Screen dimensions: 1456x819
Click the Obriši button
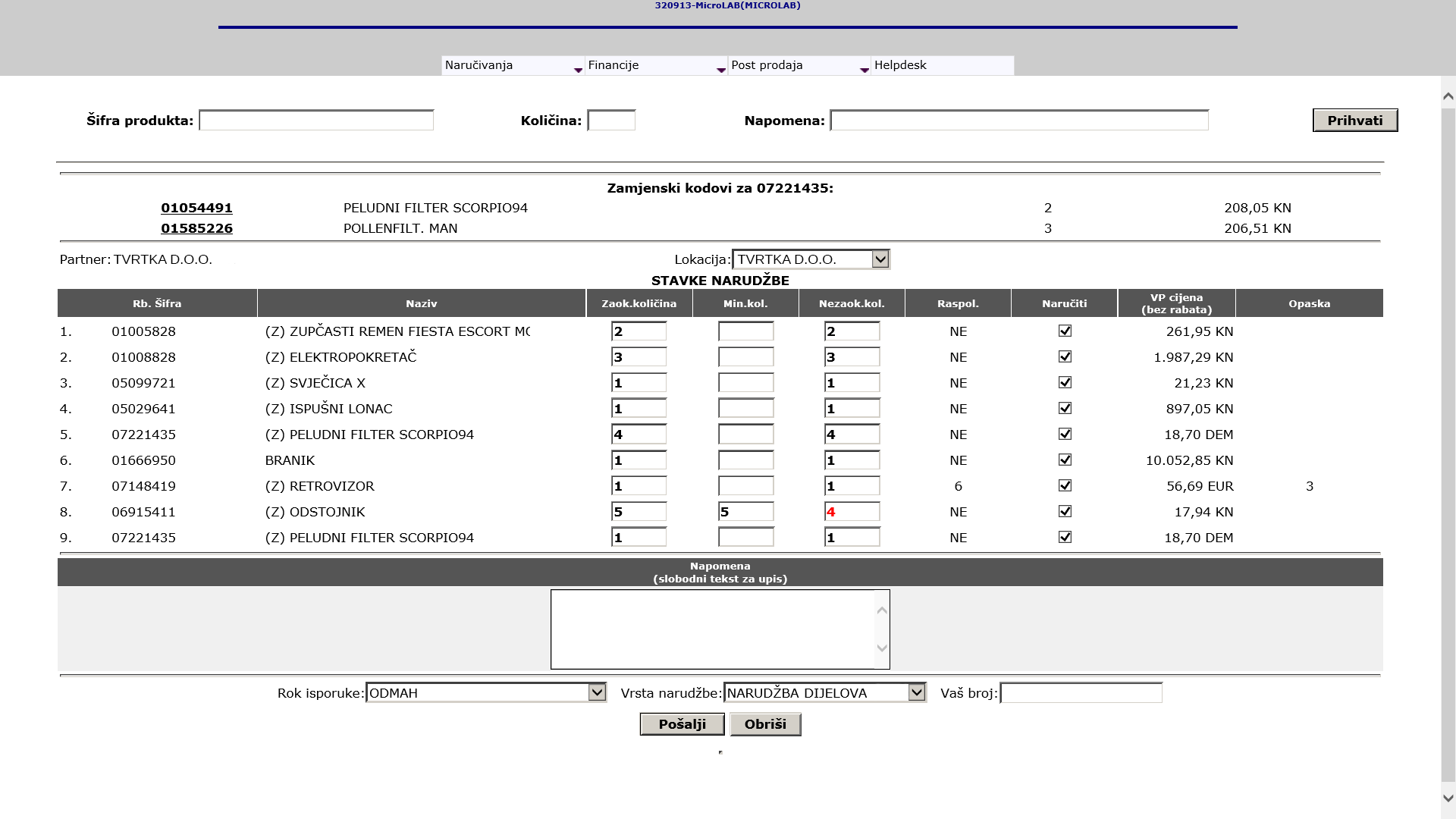(765, 724)
